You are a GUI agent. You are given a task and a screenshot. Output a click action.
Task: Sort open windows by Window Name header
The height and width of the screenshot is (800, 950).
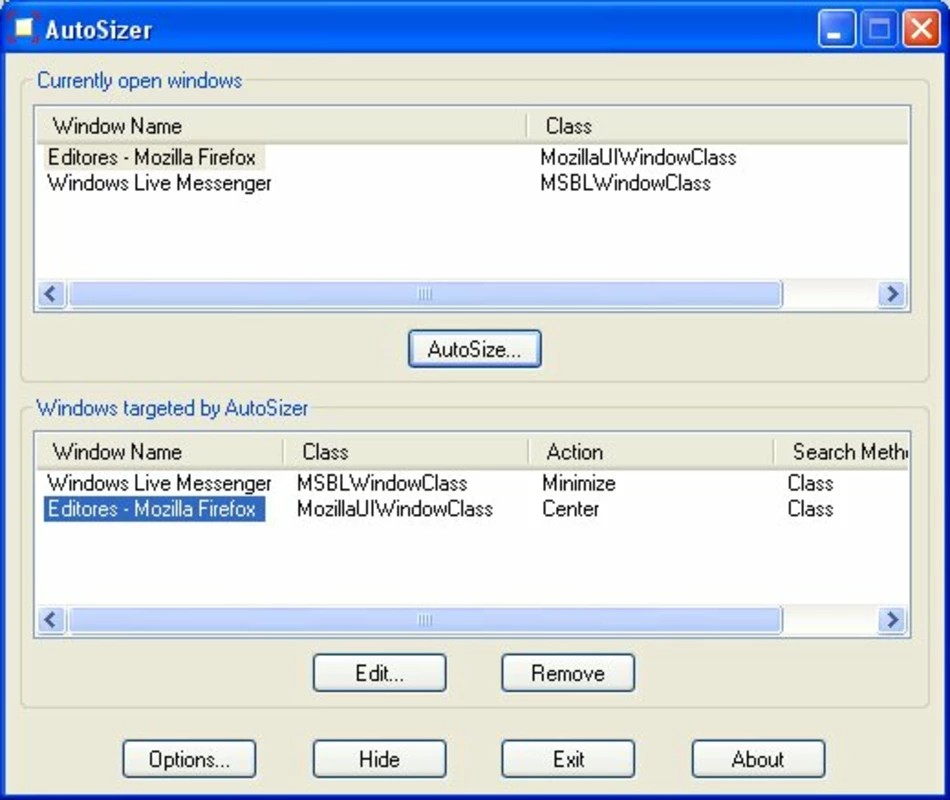coord(281,126)
